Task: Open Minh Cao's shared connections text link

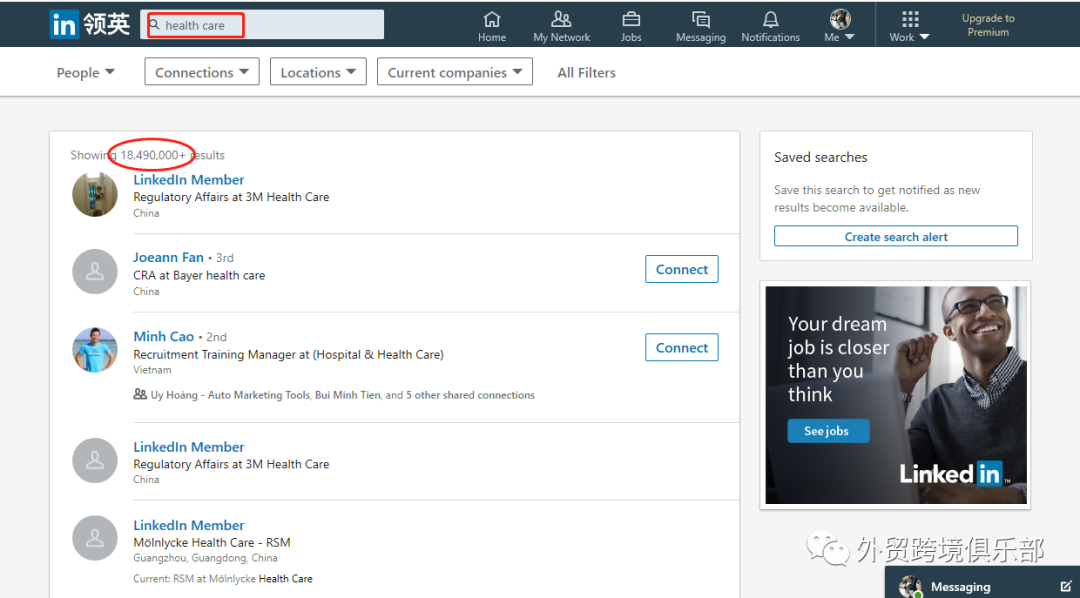Action: 342,395
